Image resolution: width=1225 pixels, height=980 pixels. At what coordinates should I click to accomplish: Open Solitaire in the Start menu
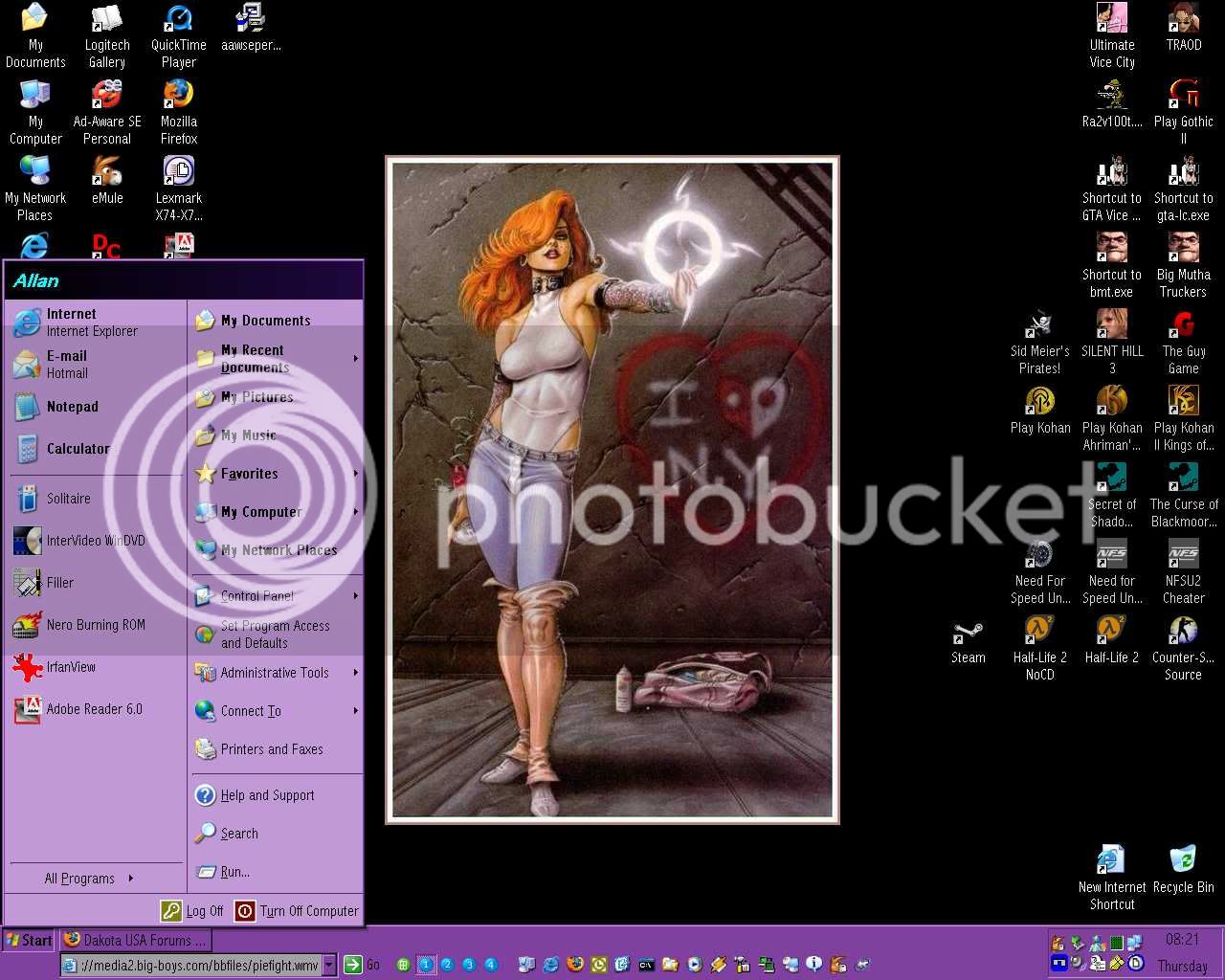pyautogui.click(x=95, y=499)
